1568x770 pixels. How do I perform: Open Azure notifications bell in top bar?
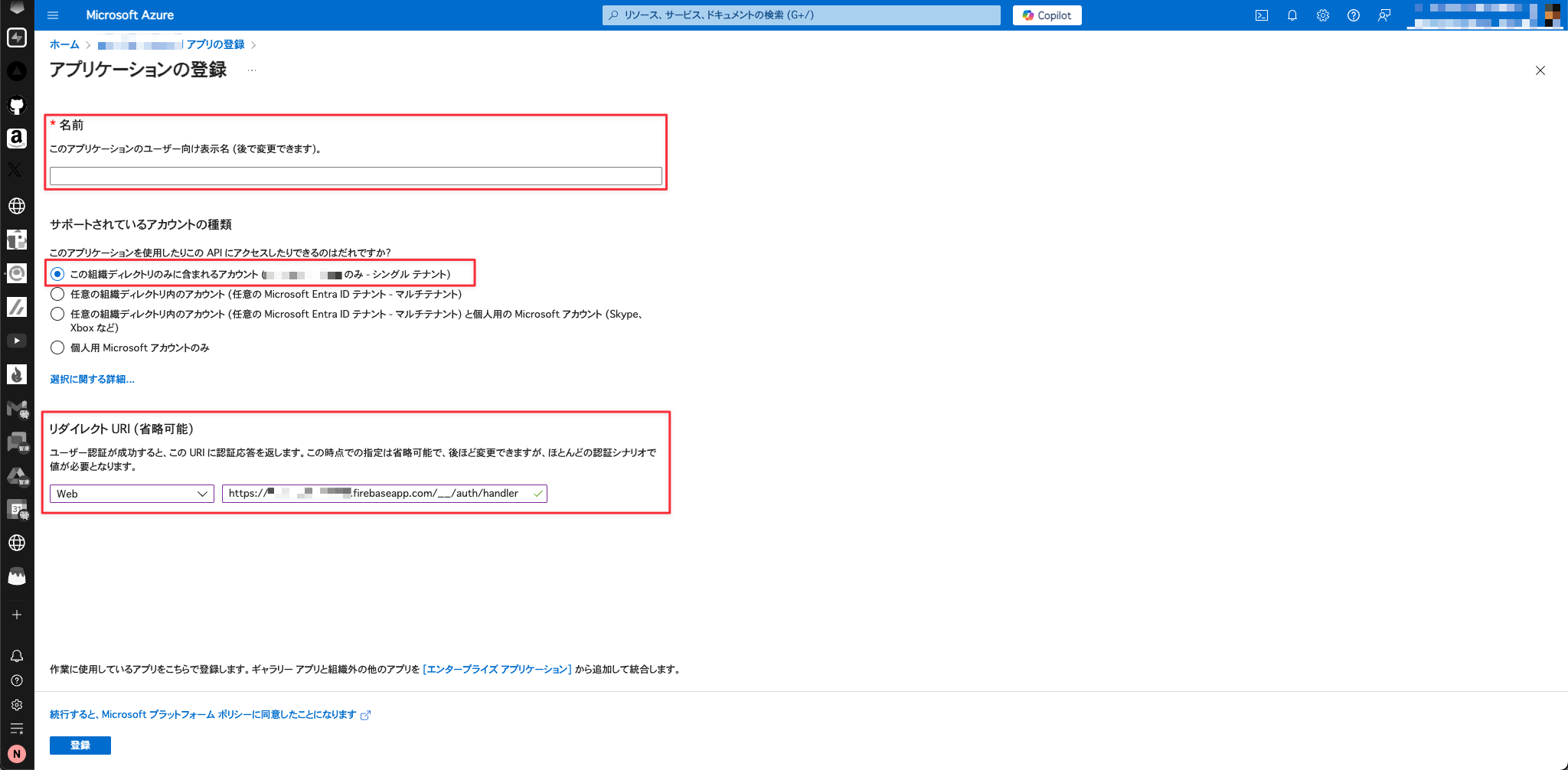click(1292, 15)
